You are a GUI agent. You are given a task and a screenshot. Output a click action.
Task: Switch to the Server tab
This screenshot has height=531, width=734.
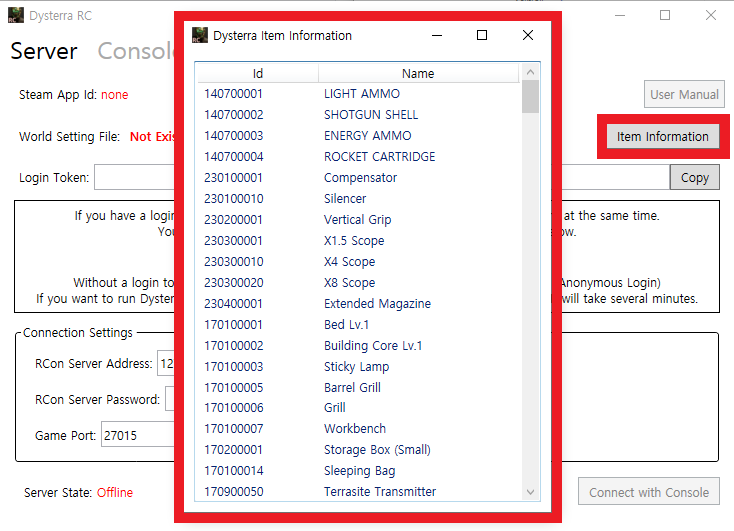tap(44, 51)
